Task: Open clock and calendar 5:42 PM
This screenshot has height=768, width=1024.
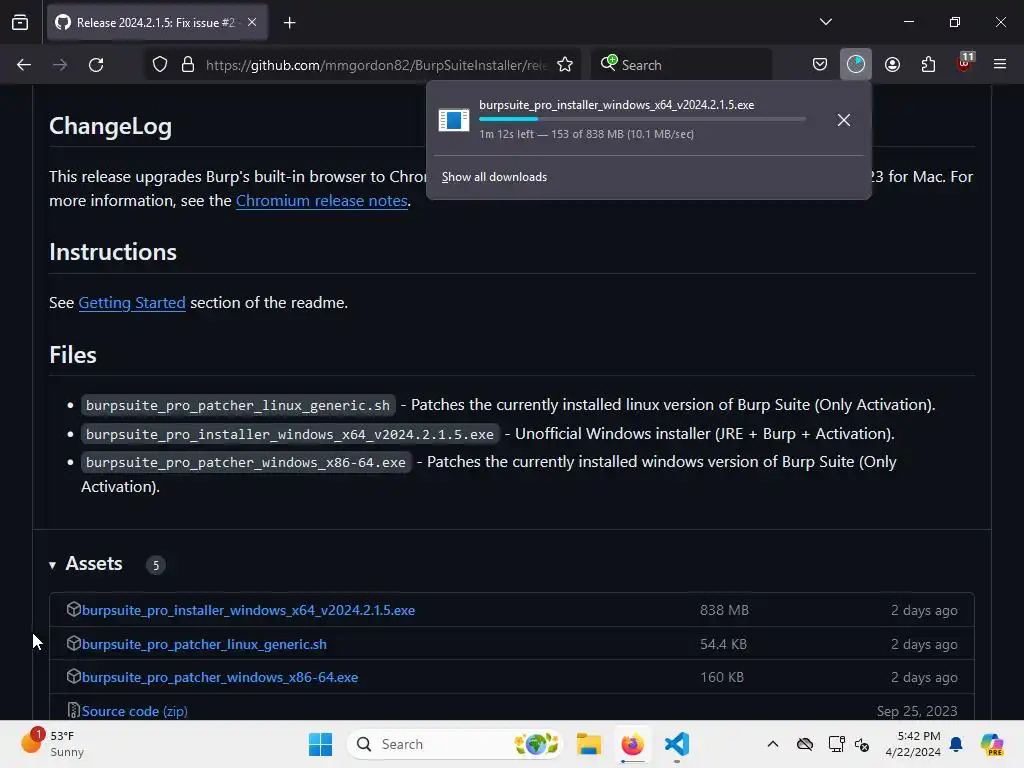Action: (912, 744)
